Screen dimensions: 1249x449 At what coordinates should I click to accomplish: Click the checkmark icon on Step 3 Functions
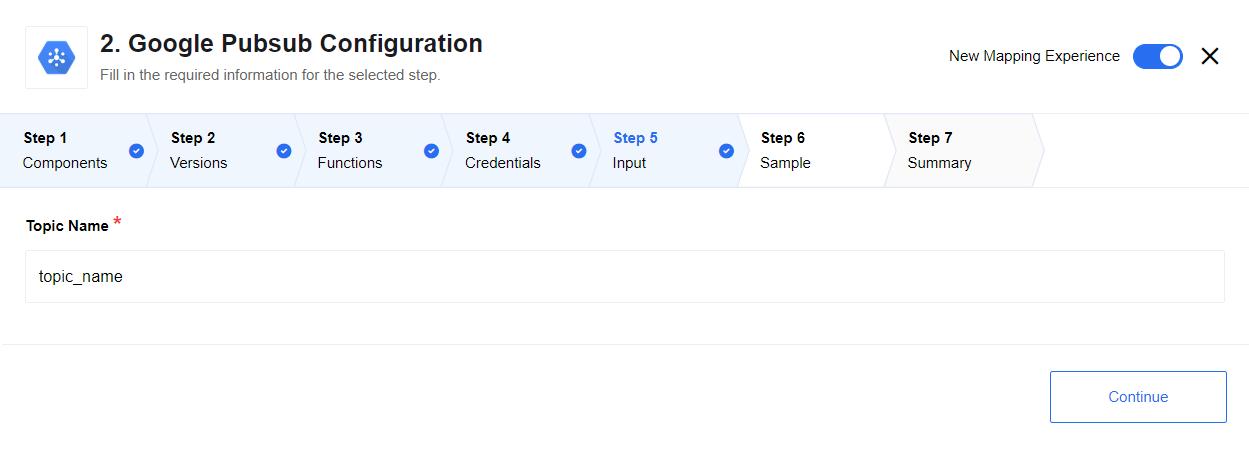(x=431, y=151)
